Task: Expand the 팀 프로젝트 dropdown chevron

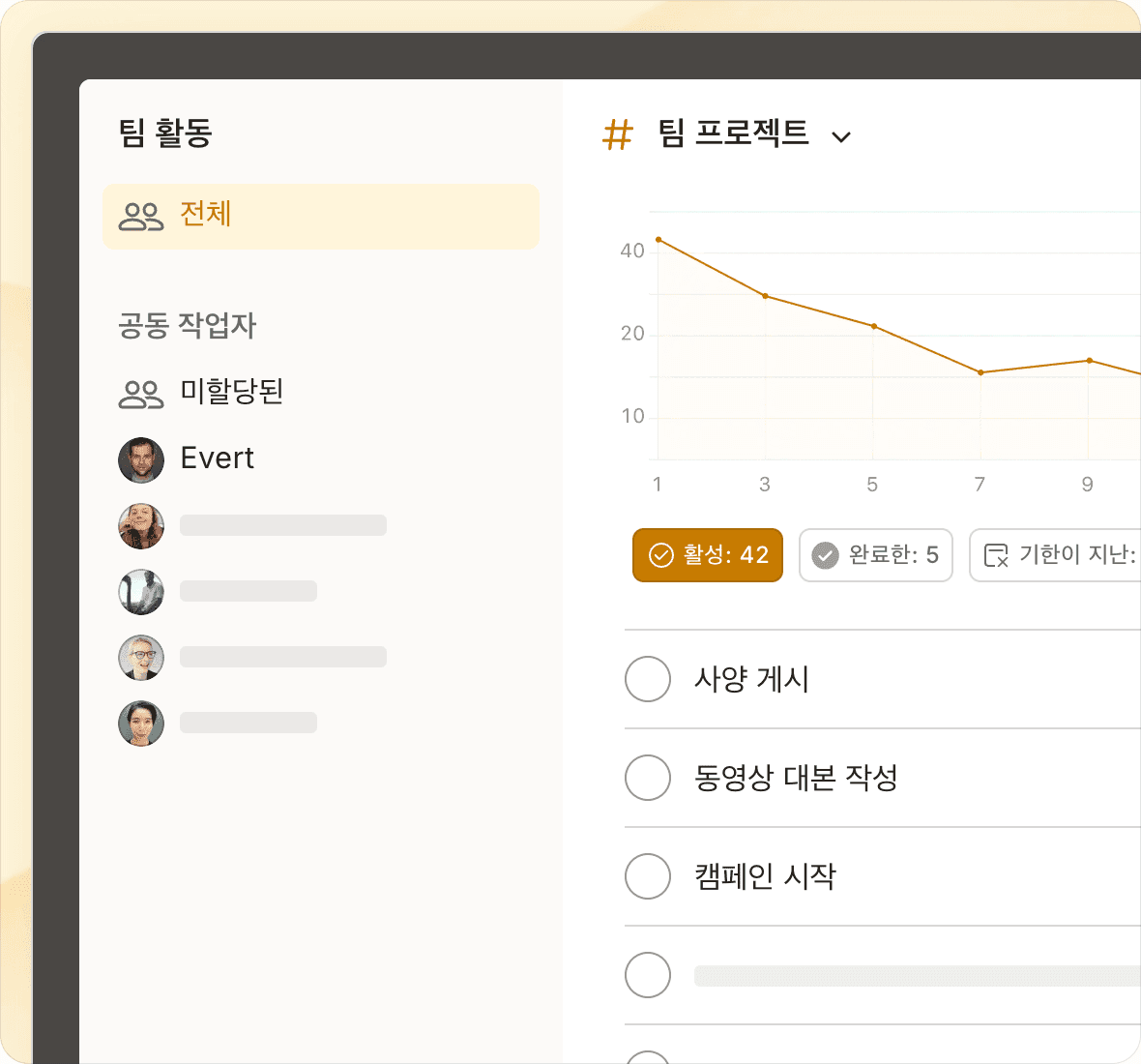Action: point(841,137)
